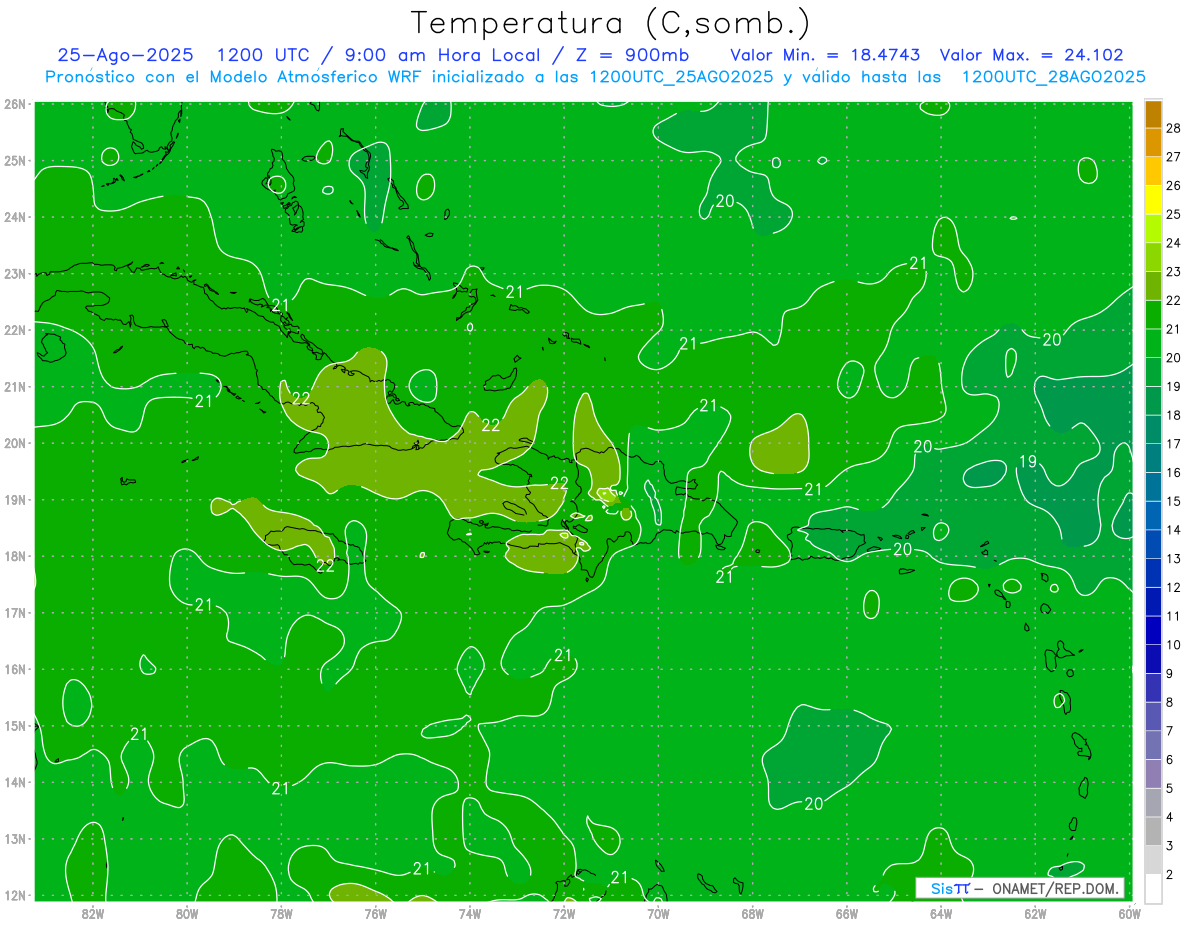This screenshot has width=1200, height=927.
Task: Select the pressure level "Z = 900mb"
Action: tap(632, 55)
